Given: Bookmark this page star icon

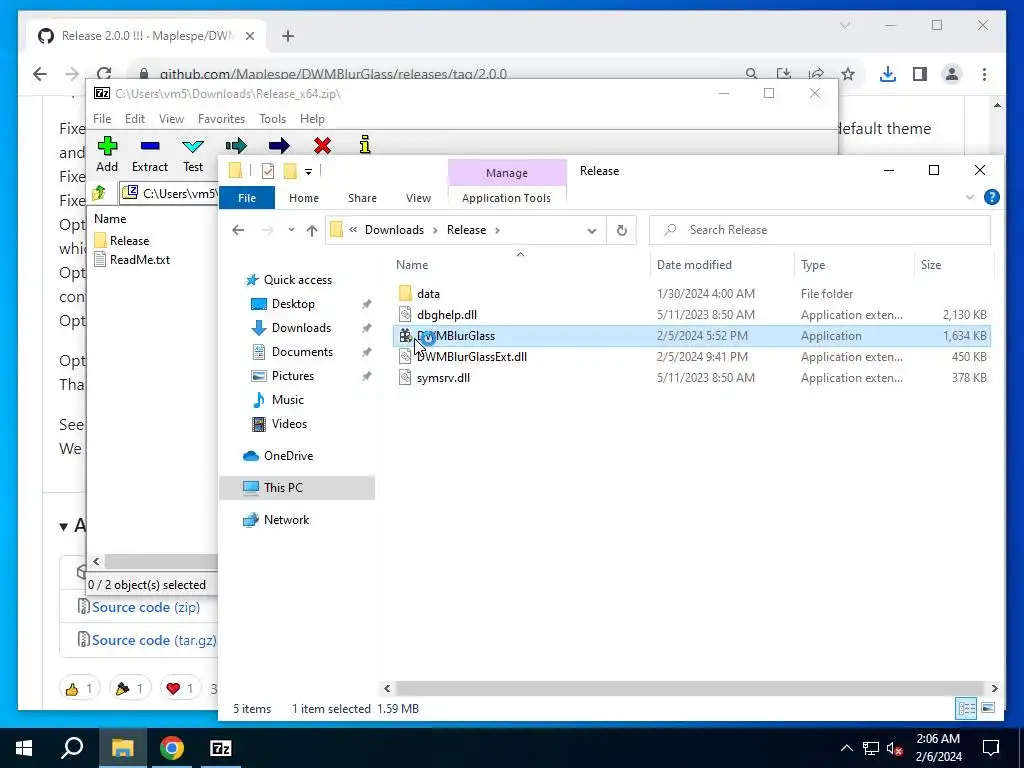Looking at the screenshot, I should [848, 74].
